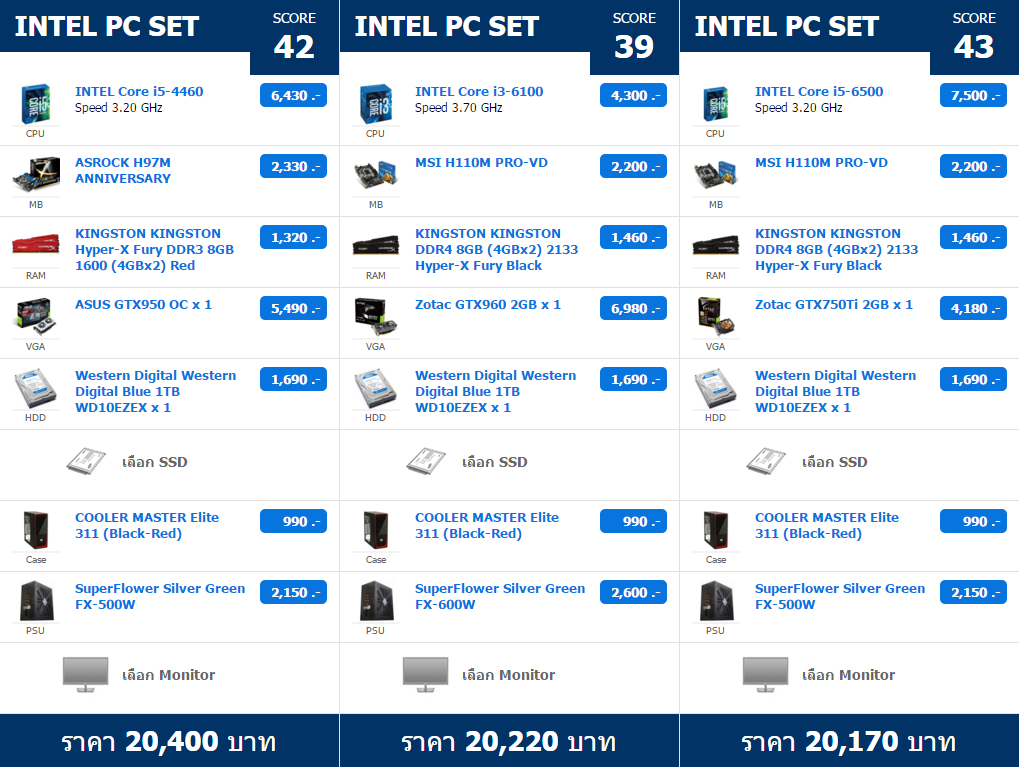The image size is (1019, 767).
Task: Click the SuperFlower FX-600W PSU icon
Action: point(375,600)
